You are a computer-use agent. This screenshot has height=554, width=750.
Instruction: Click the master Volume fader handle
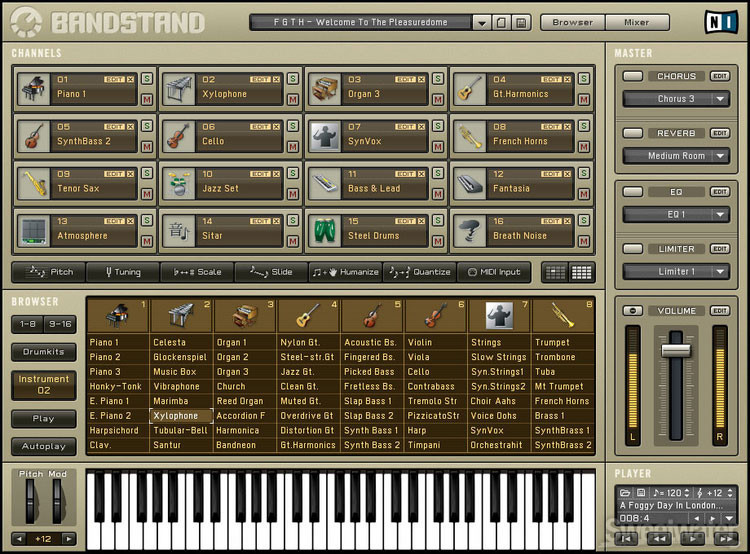coord(676,351)
